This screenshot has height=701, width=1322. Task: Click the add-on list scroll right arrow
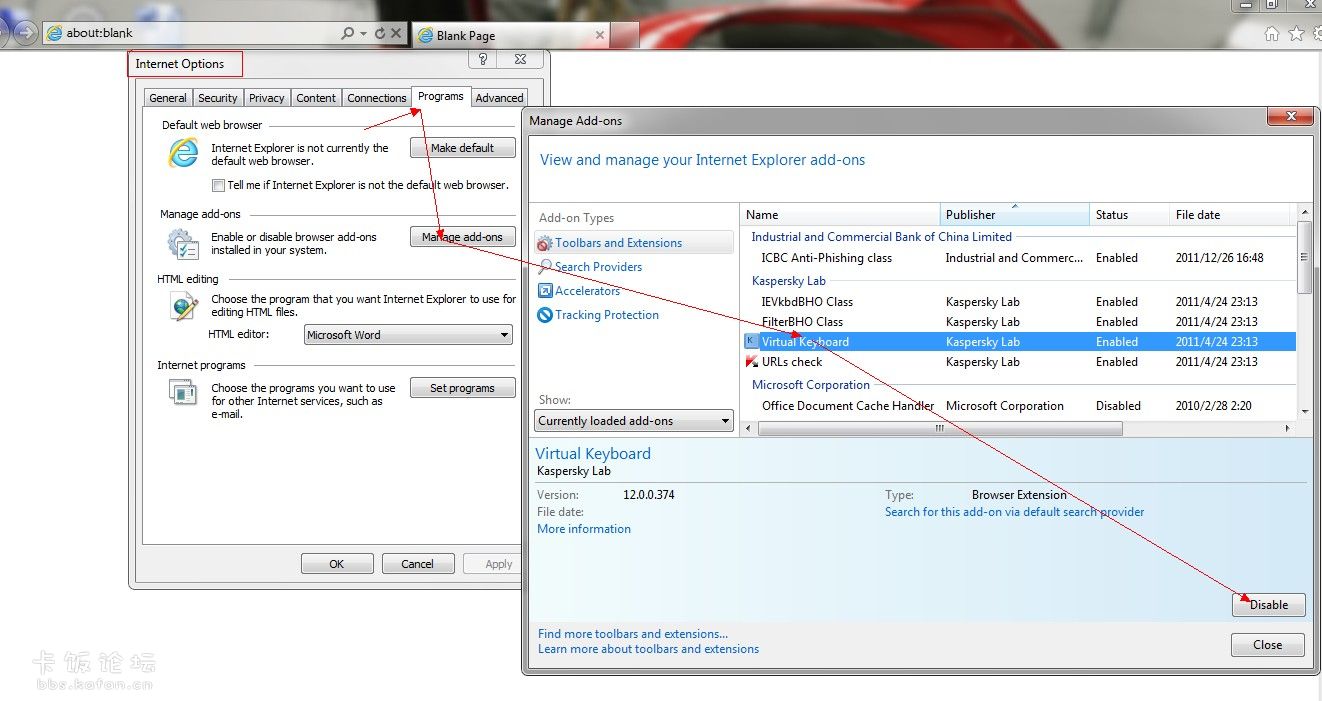(1288, 428)
